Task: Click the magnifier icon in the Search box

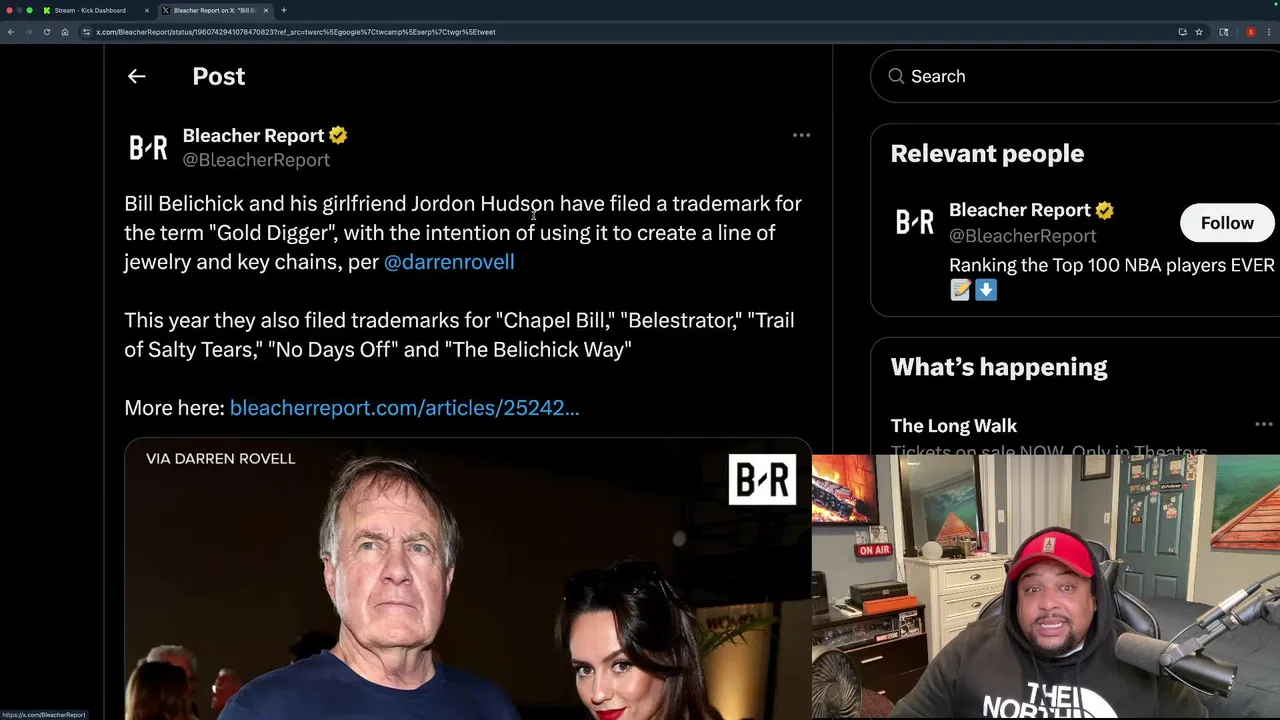Action: click(896, 76)
